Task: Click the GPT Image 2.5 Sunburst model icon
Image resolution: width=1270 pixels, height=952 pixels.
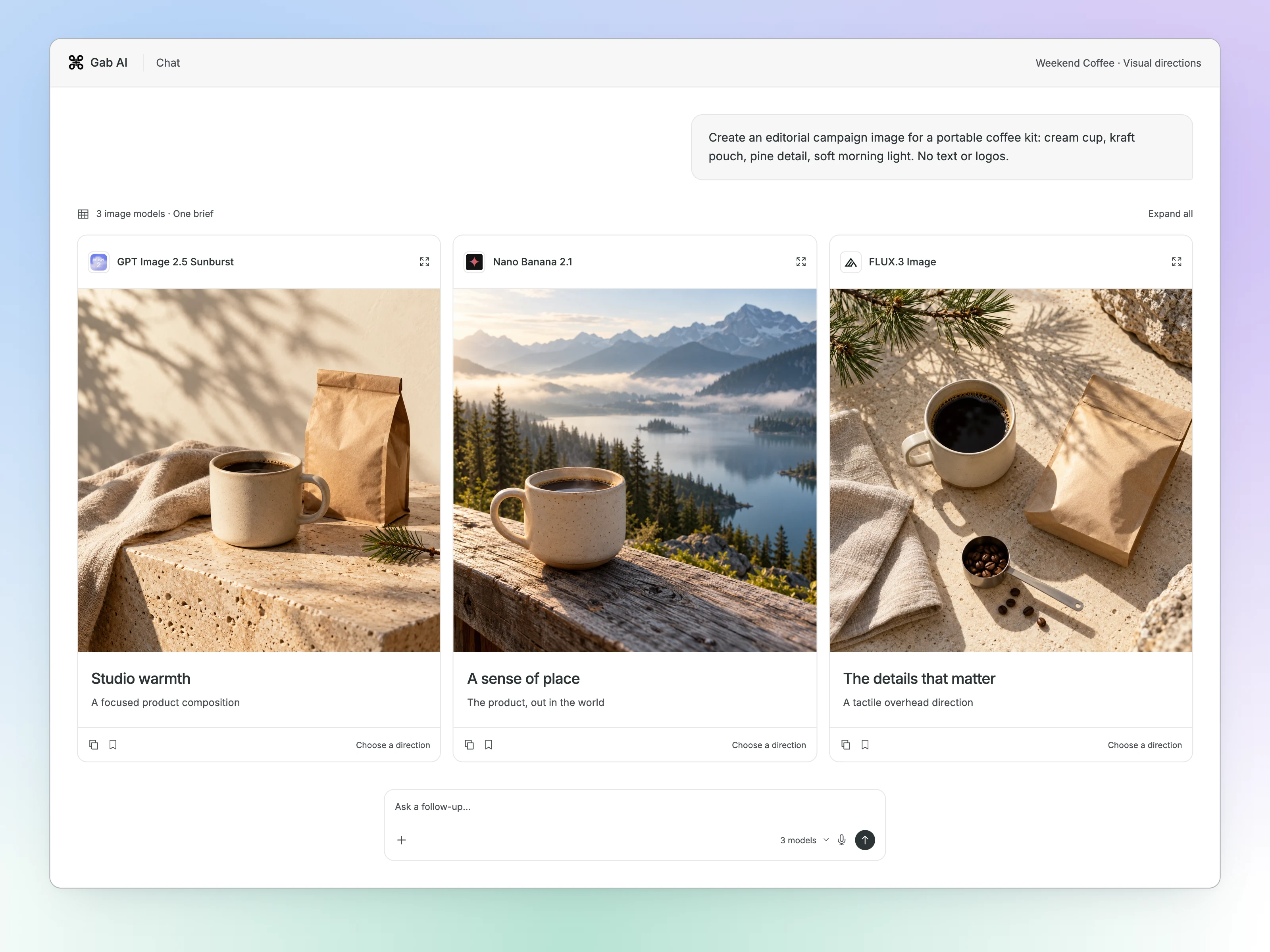Action: (99, 262)
